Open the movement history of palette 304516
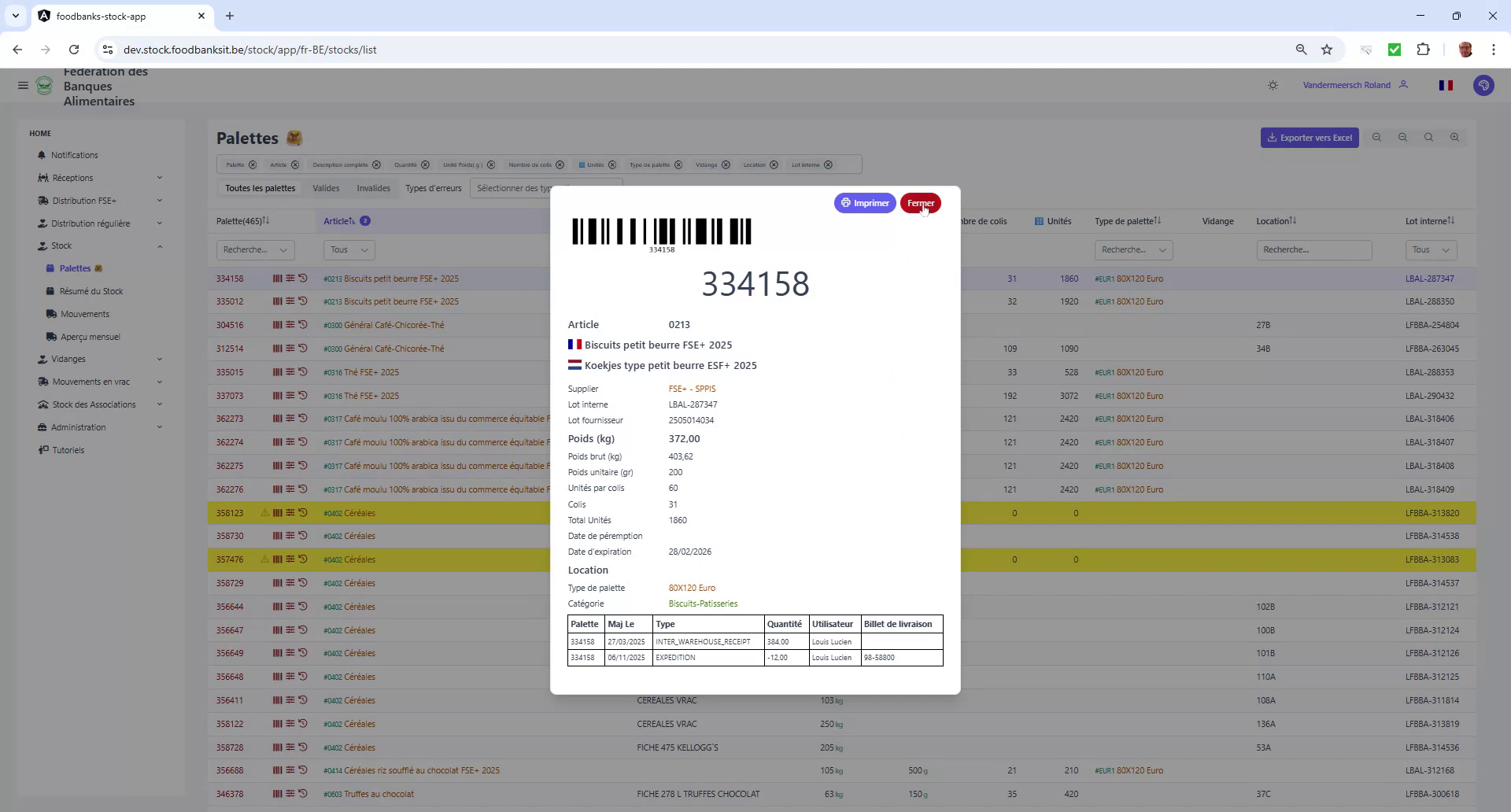The height and width of the screenshot is (812, 1511). (303, 324)
